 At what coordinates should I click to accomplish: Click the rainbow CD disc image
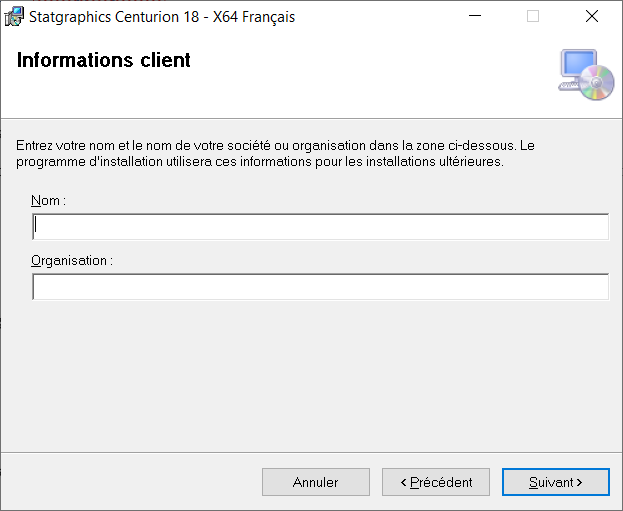[x=597, y=83]
